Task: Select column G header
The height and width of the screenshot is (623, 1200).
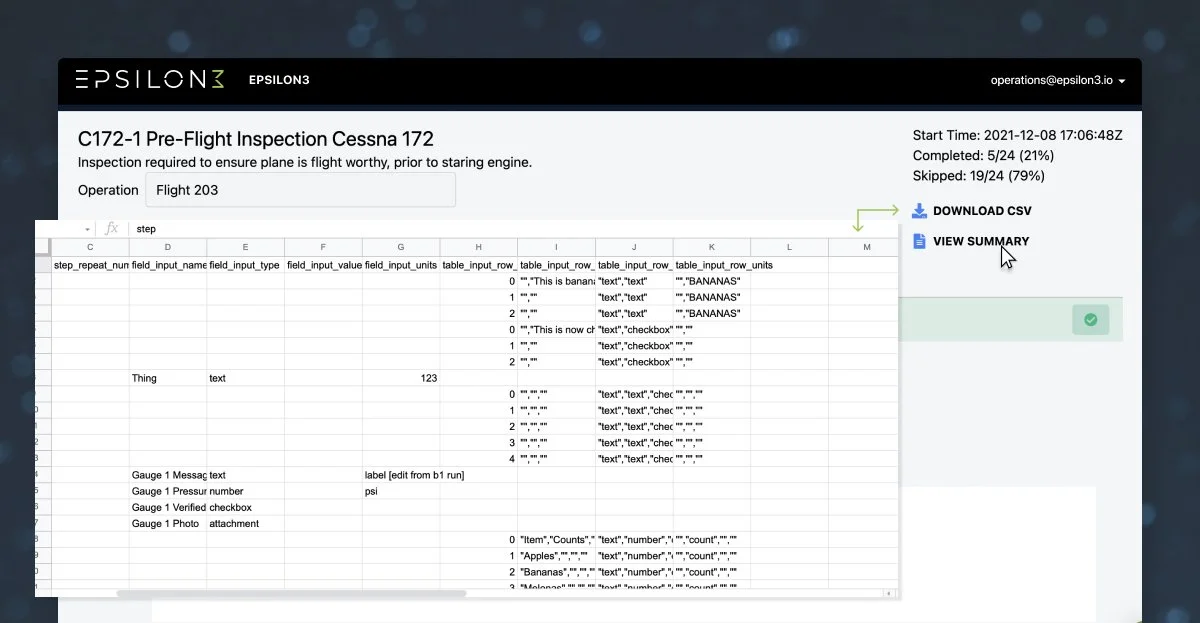Action: click(x=402, y=247)
